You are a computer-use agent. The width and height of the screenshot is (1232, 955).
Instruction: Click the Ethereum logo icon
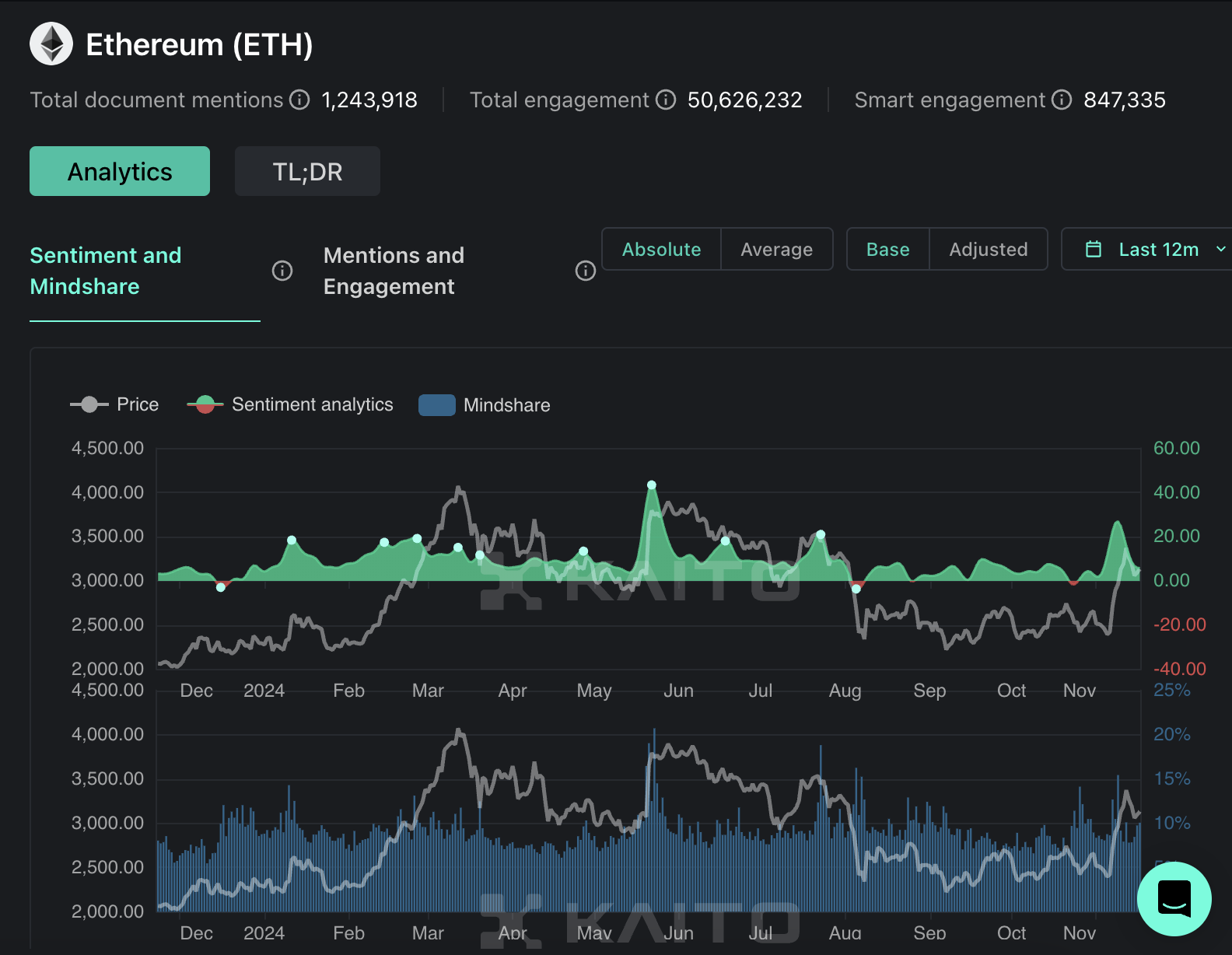[x=51, y=44]
